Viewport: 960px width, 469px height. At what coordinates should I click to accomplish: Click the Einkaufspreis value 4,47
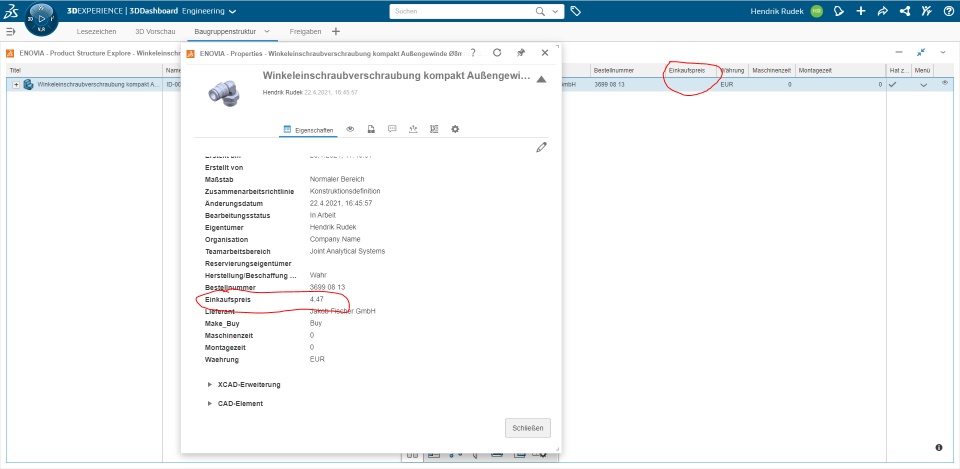[x=317, y=299]
